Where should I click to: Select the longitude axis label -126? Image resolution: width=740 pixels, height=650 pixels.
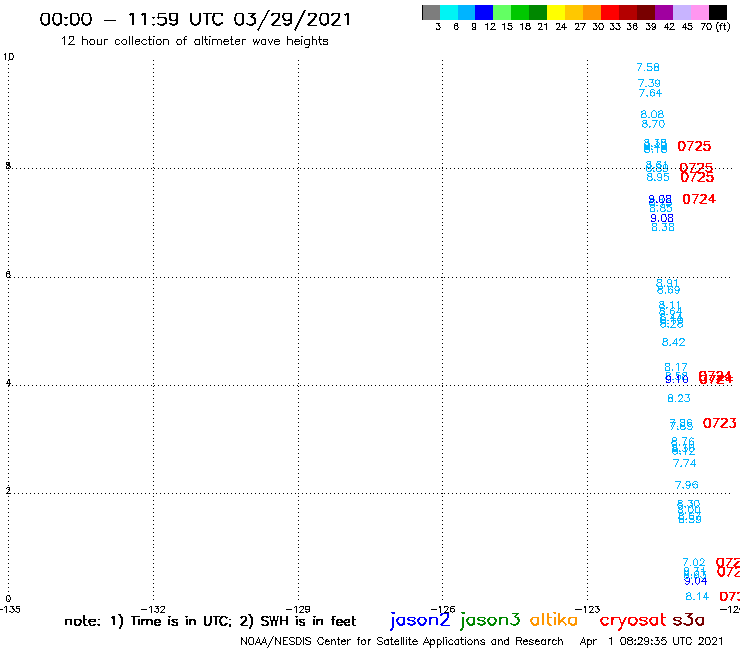coord(443,609)
